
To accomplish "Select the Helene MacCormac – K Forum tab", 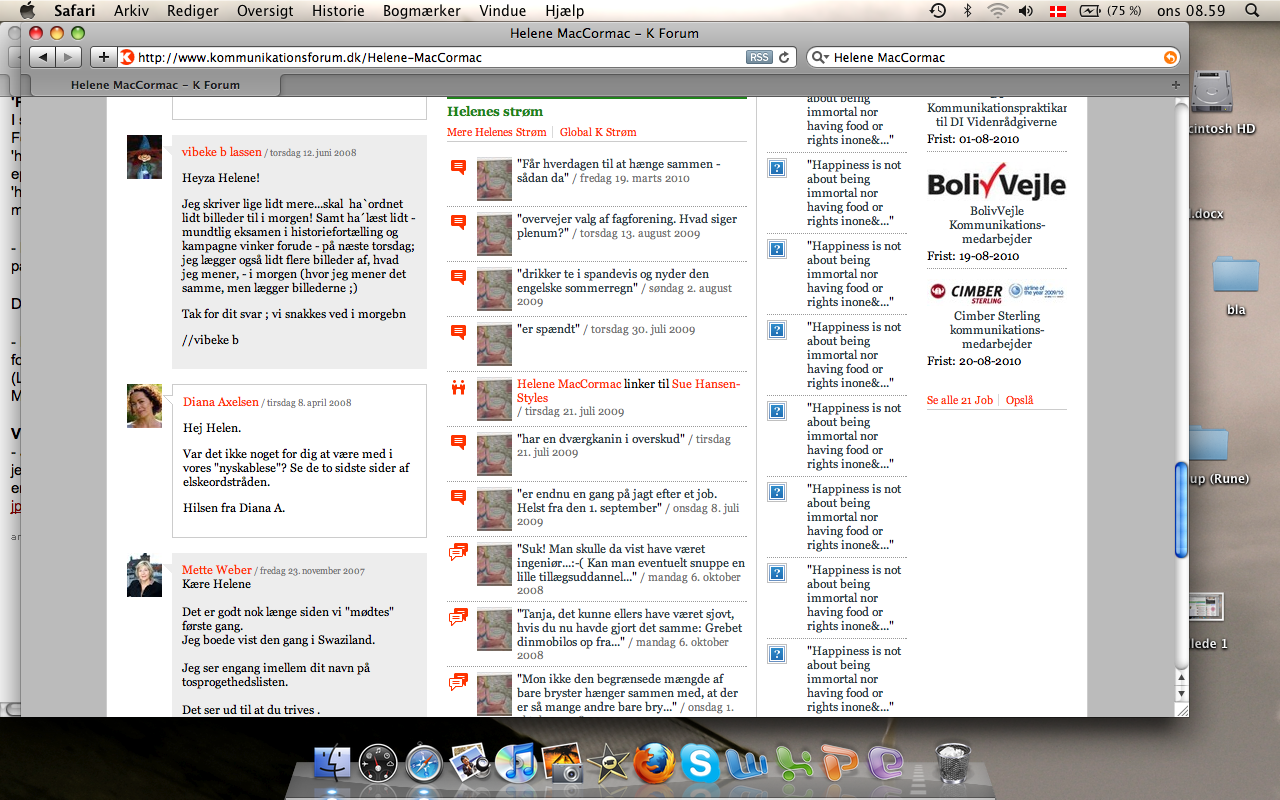I will tap(155, 85).
